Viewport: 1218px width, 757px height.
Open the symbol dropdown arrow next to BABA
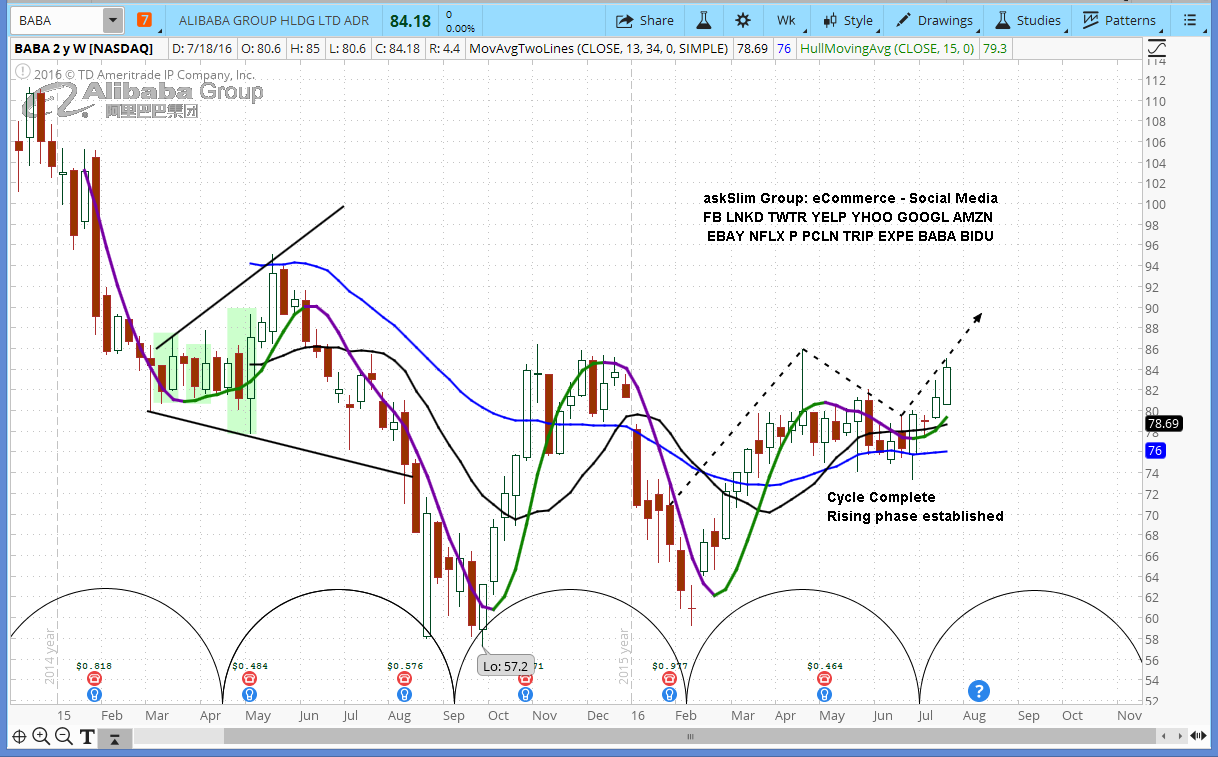[x=112, y=20]
